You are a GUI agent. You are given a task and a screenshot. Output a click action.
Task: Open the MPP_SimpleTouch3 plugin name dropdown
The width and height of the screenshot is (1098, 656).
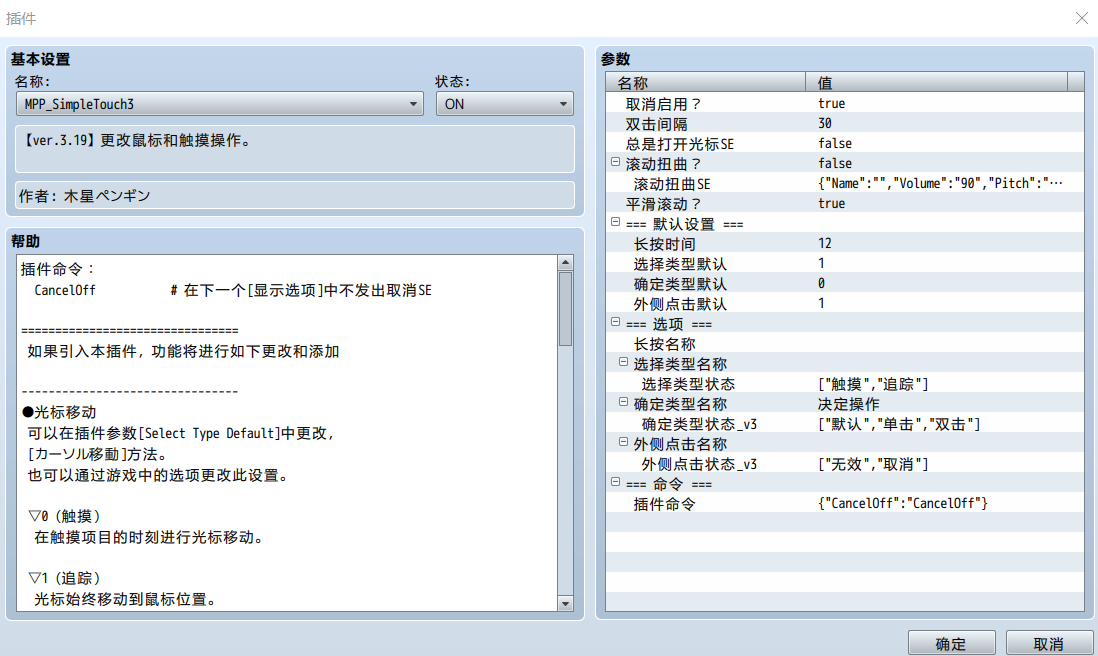point(219,104)
